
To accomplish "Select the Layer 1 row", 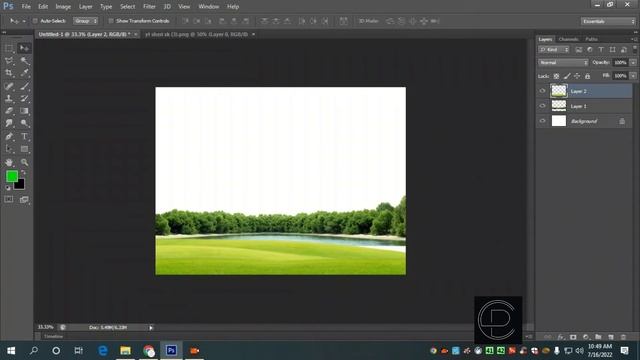I will 584,106.
